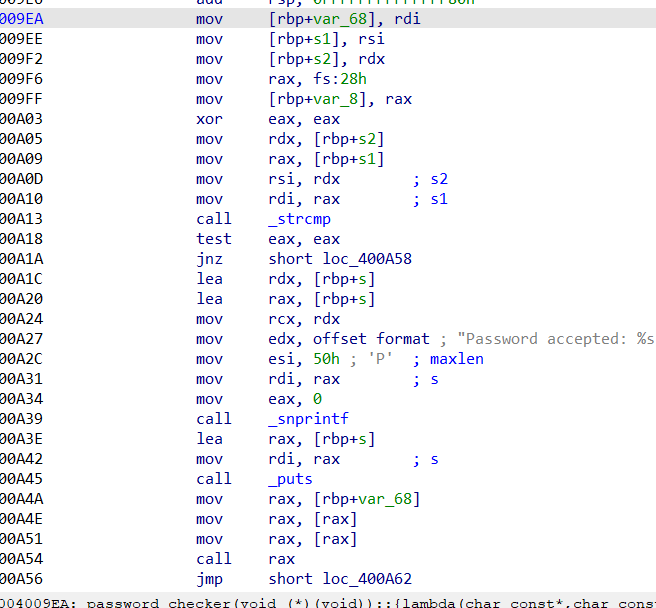The image size is (656, 608).
Task: Click the s1 comment at 00A10
Action: (x=439, y=199)
